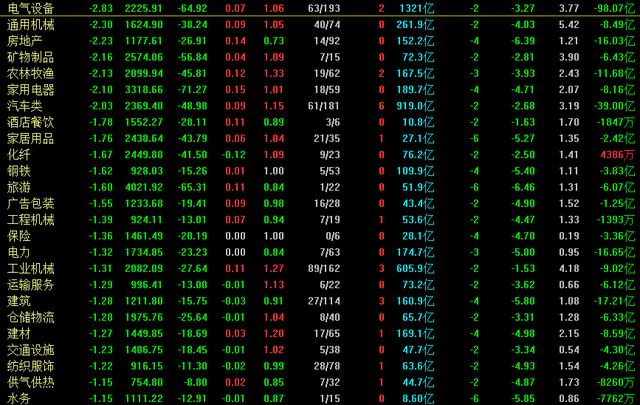Click the 化纤 sector name
The width and height of the screenshot is (640, 405).
(x=19, y=155)
